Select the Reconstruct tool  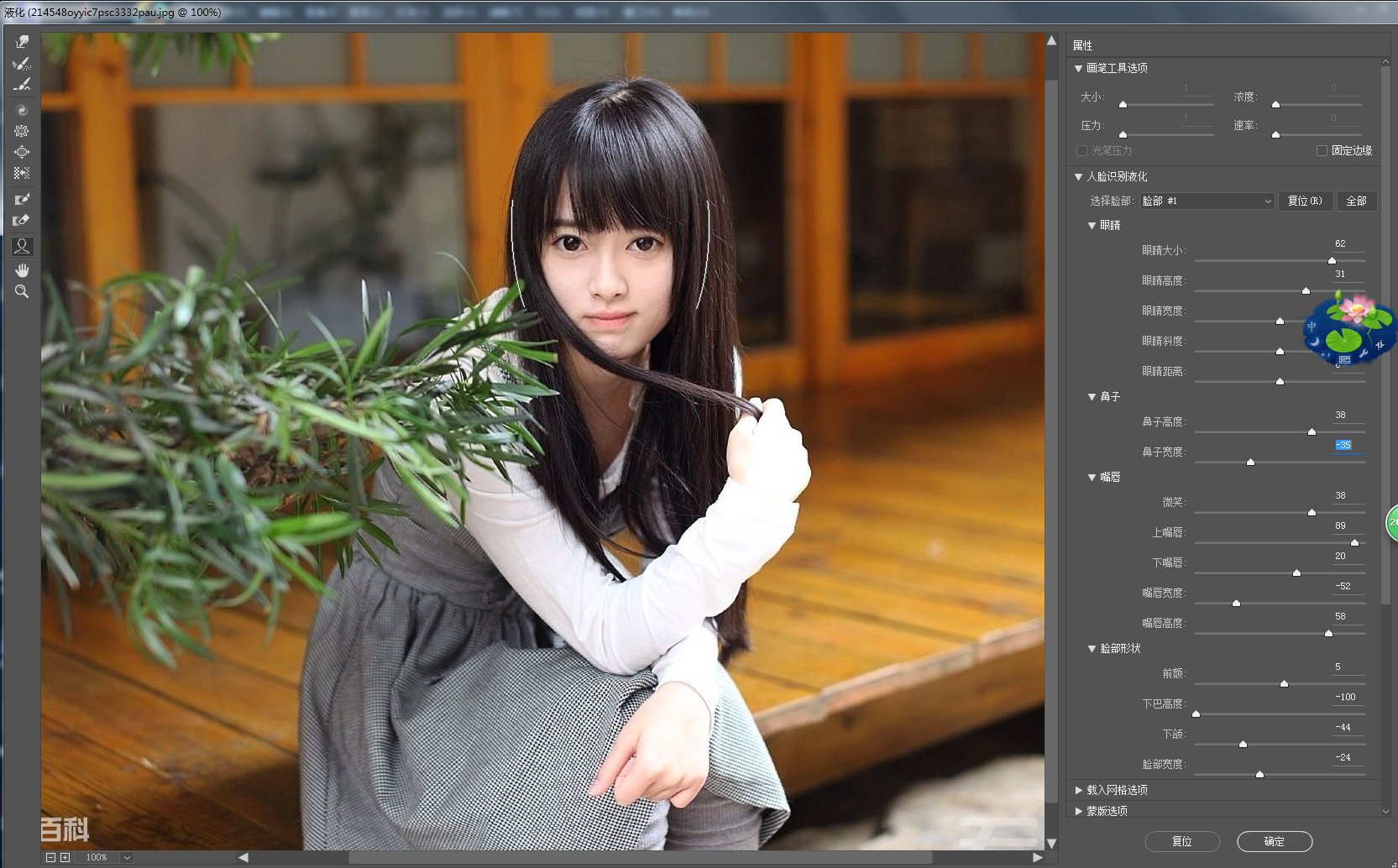click(22, 64)
